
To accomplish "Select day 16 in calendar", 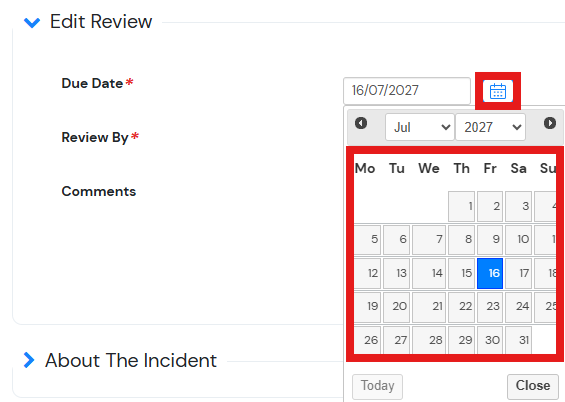I will click(x=490, y=273).
